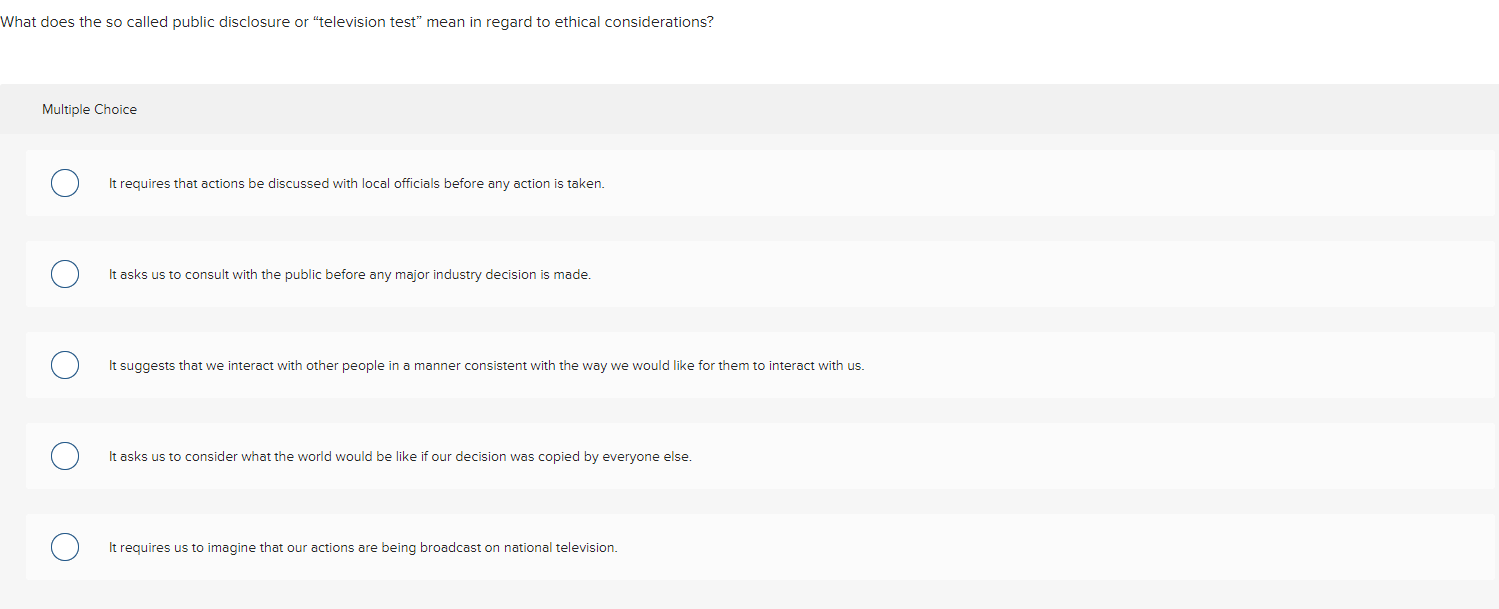
Task: Click the answer text about consulting the public
Action: (x=349, y=273)
